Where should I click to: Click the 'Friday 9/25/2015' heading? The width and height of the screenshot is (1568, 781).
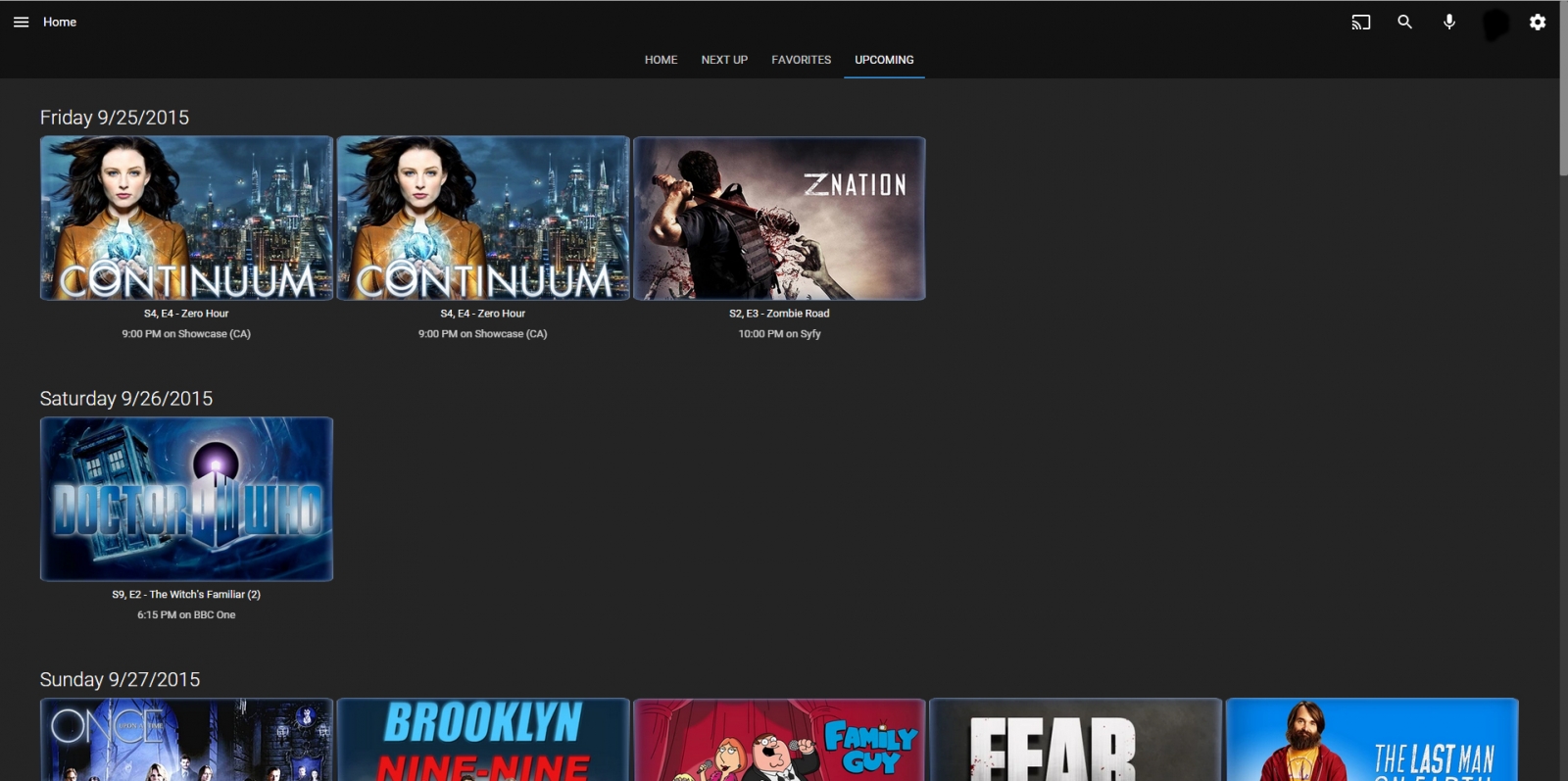[x=115, y=118]
